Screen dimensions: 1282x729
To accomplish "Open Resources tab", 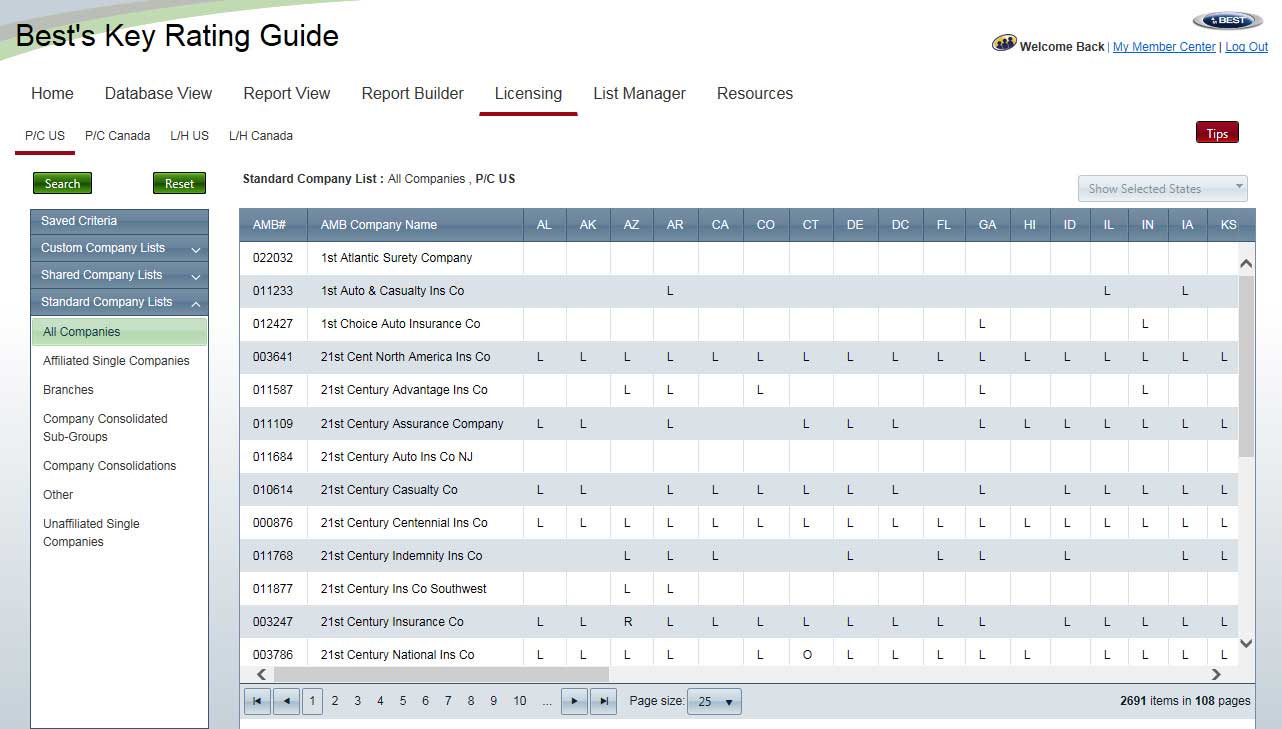I will (755, 93).
